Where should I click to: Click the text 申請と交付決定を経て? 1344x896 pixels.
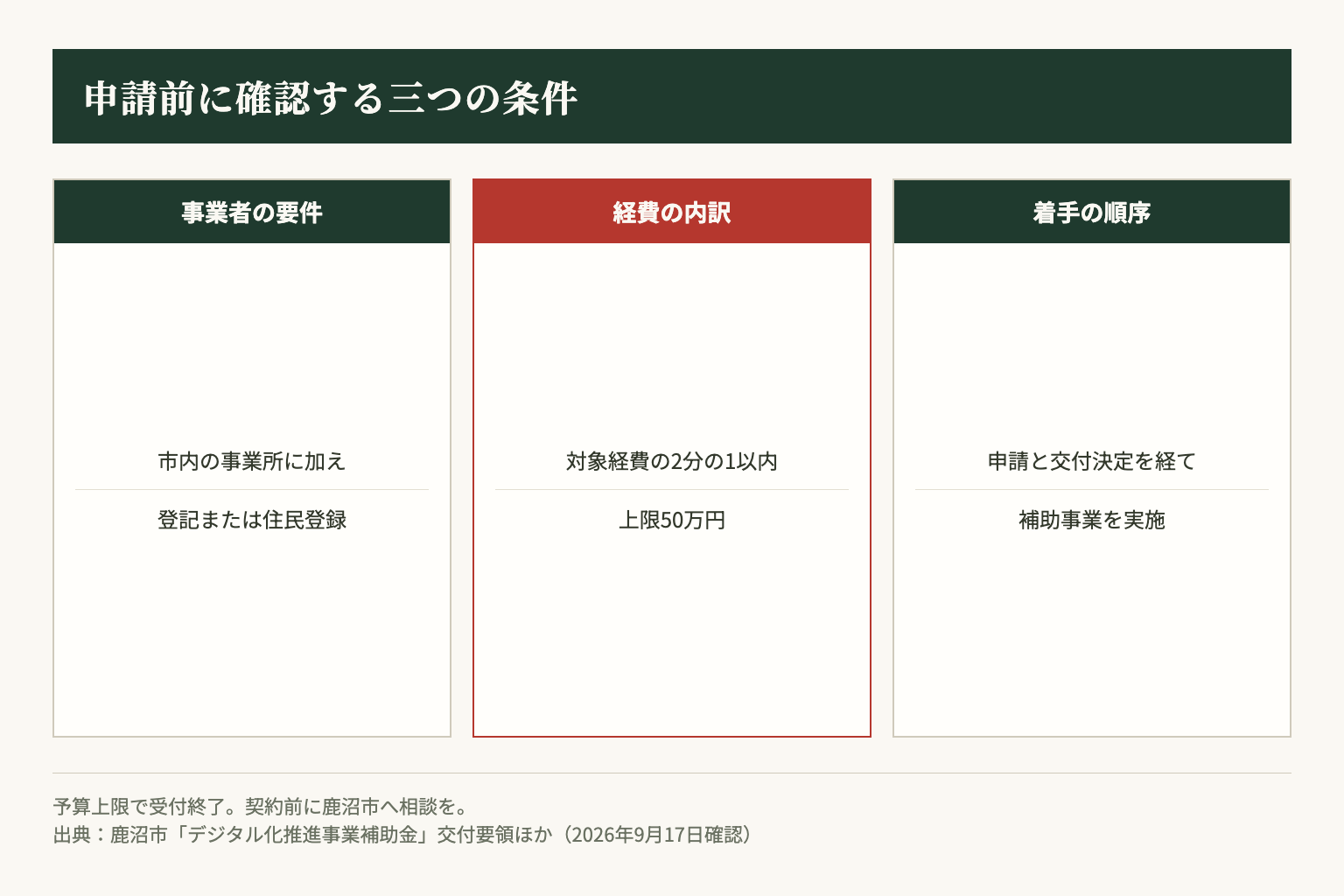pyautogui.click(x=1092, y=461)
